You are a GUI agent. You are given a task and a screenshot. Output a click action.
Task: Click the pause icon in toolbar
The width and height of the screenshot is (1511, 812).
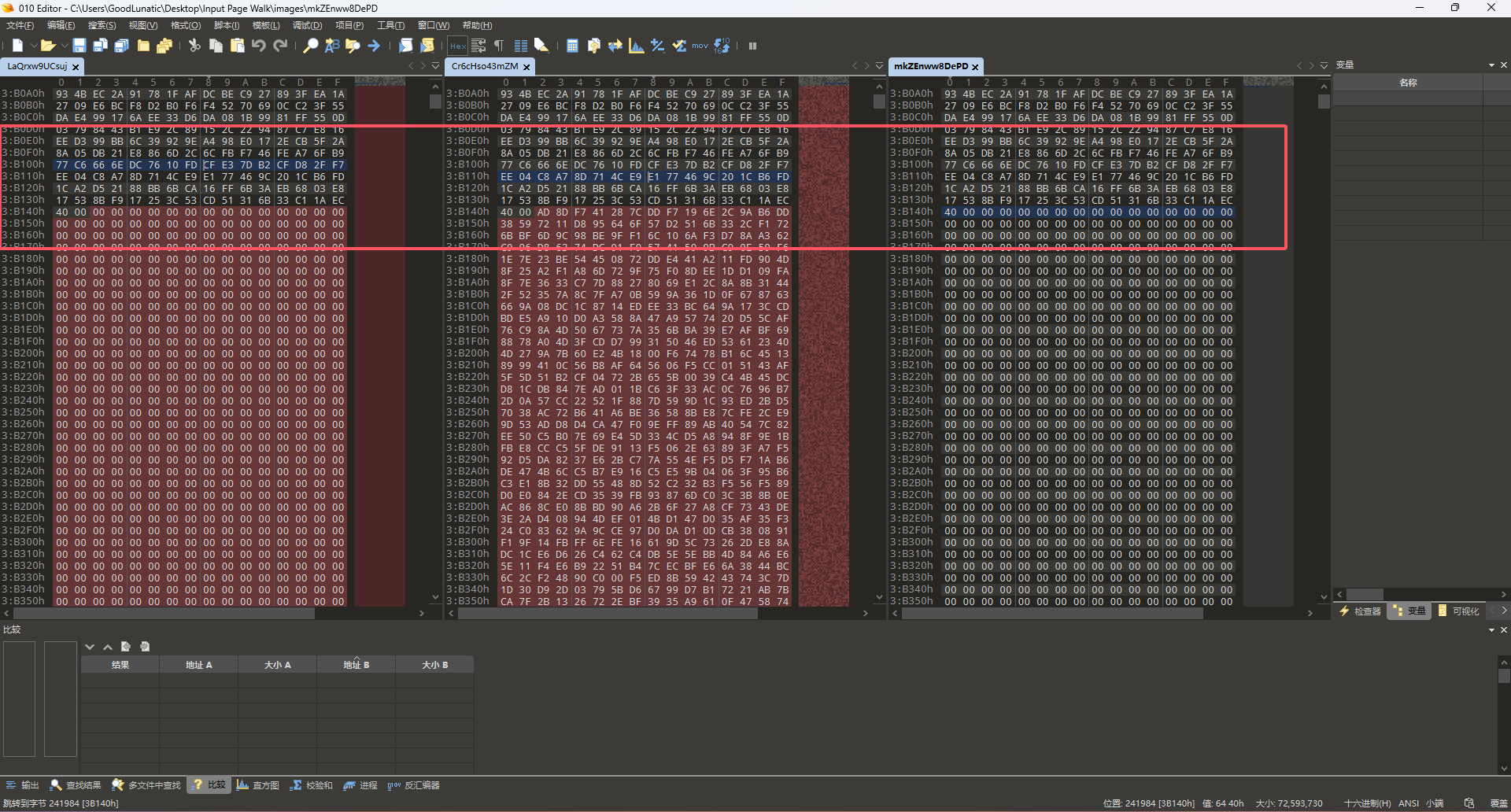tap(752, 46)
